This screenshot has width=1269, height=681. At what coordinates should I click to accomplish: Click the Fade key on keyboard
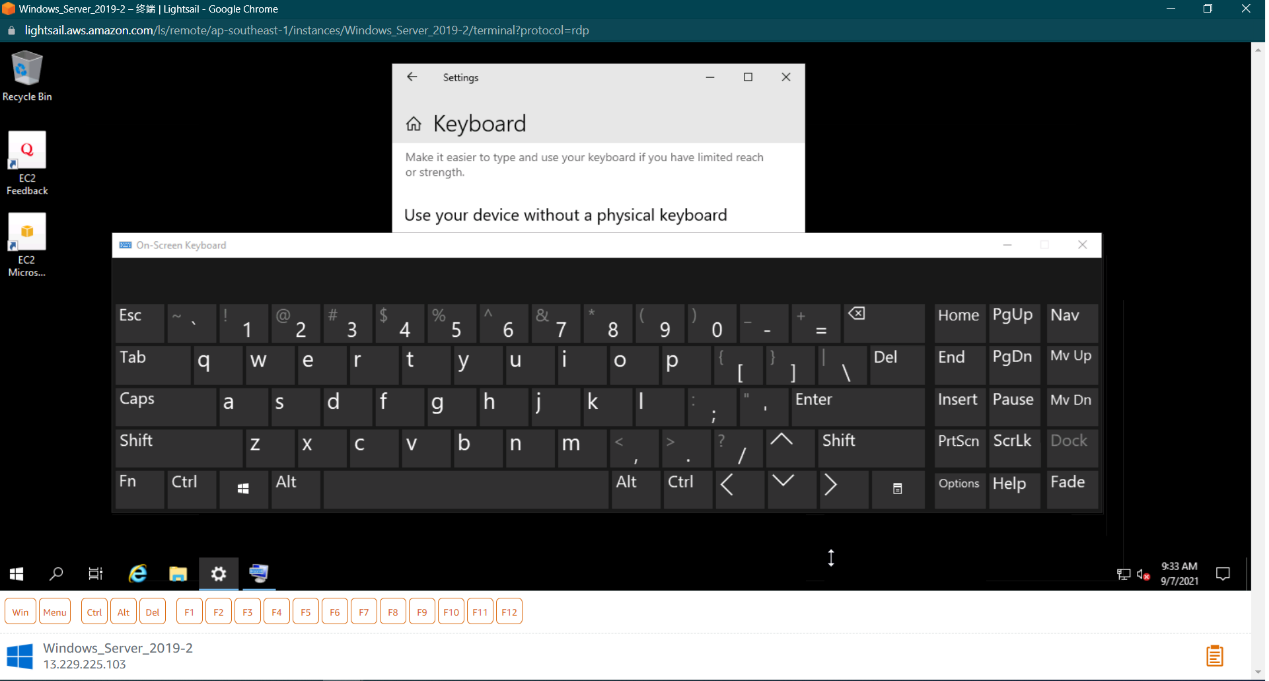1071,489
